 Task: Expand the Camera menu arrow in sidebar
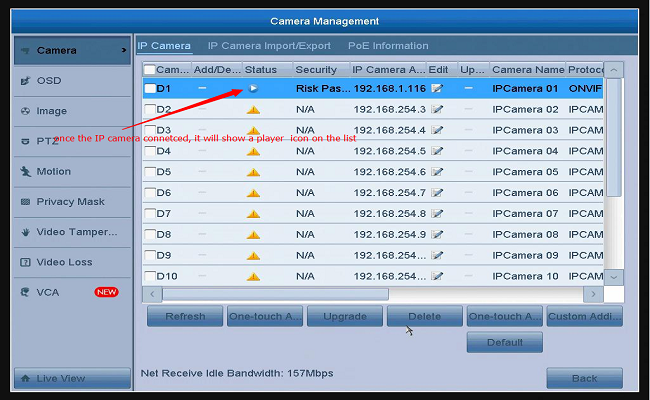click(x=124, y=49)
